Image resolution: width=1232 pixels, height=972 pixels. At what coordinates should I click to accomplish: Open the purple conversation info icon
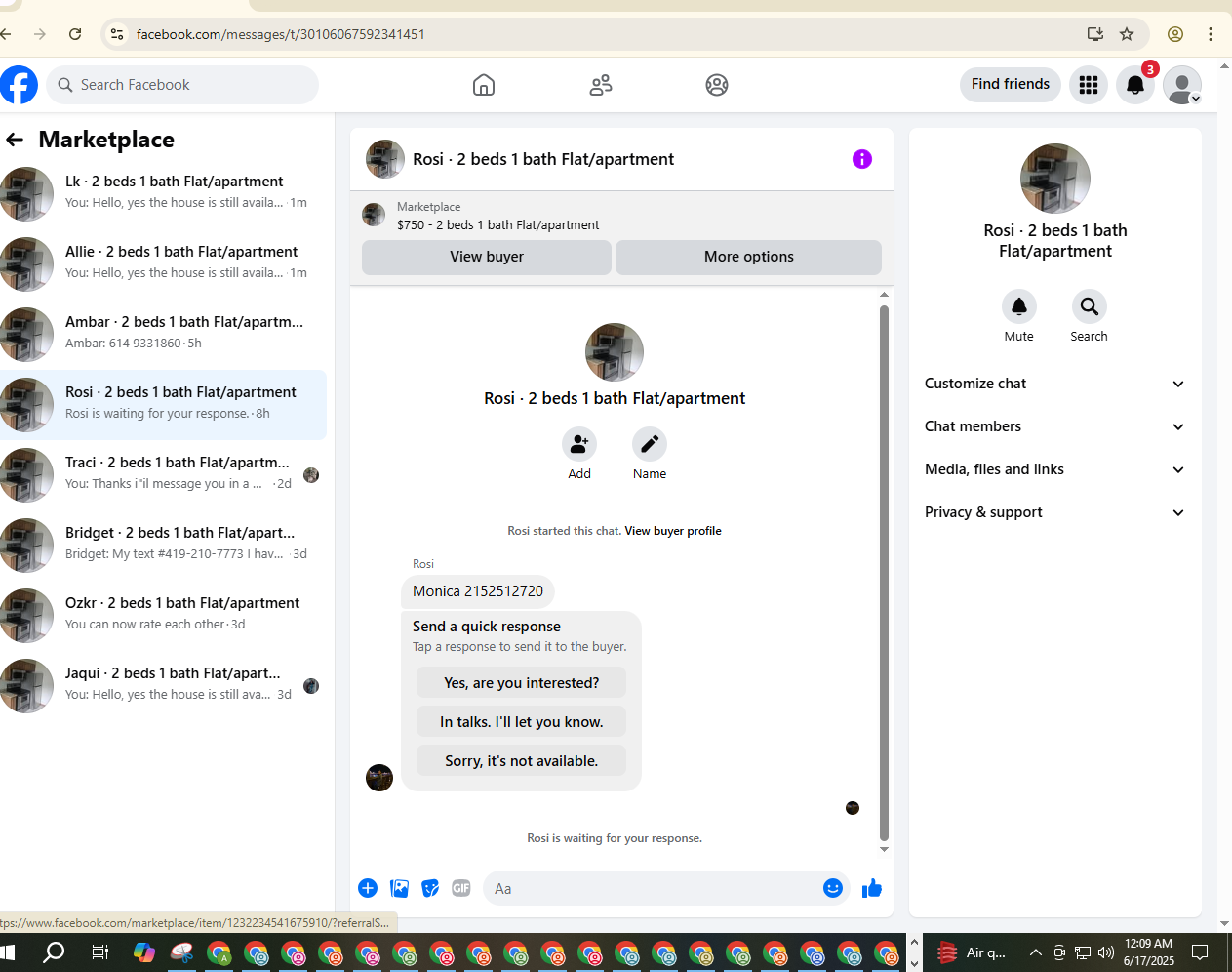pos(862,159)
